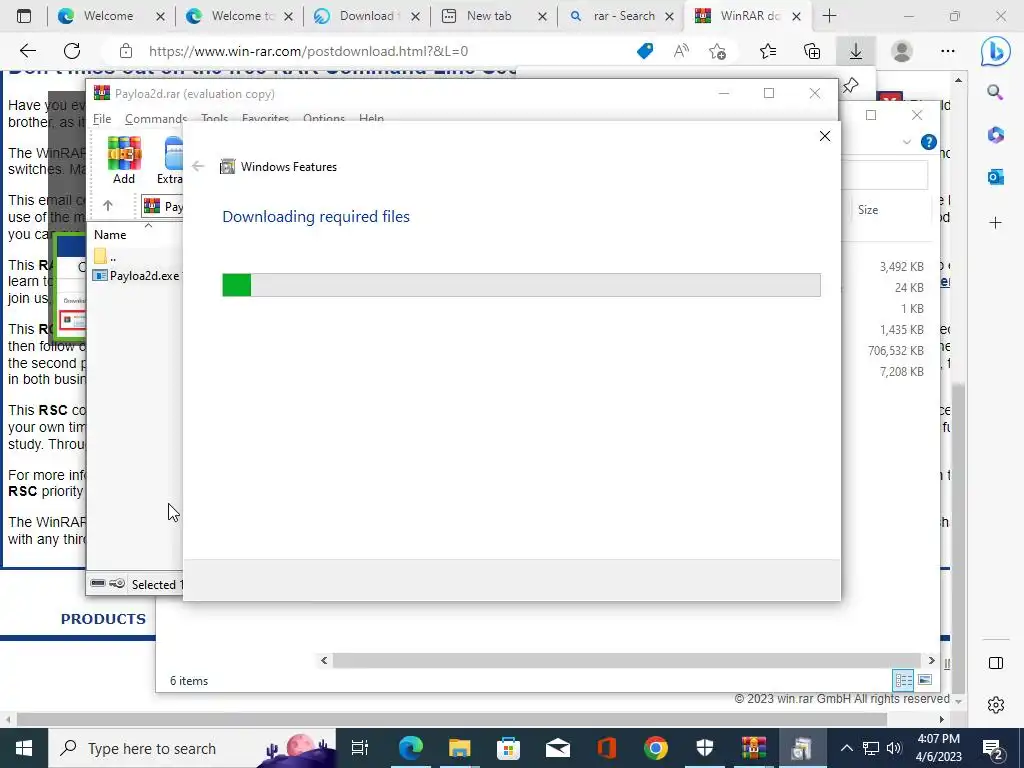Open the WinRAR Favorites menu
The image size is (1024, 768).
(265, 119)
